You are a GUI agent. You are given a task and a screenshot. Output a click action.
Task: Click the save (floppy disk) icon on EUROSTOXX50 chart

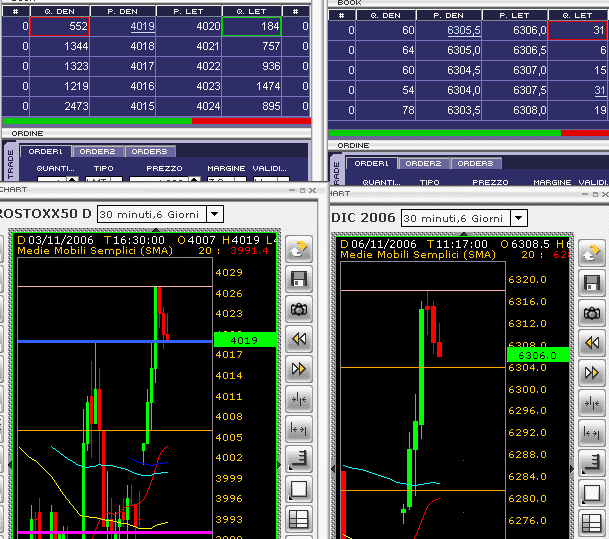coord(297,279)
